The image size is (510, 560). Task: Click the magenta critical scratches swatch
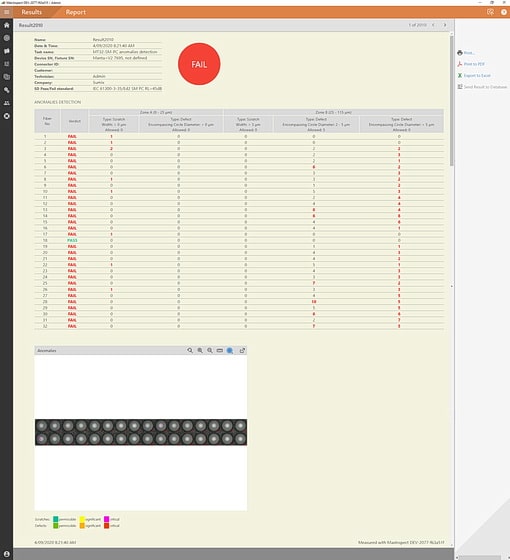[106, 519]
